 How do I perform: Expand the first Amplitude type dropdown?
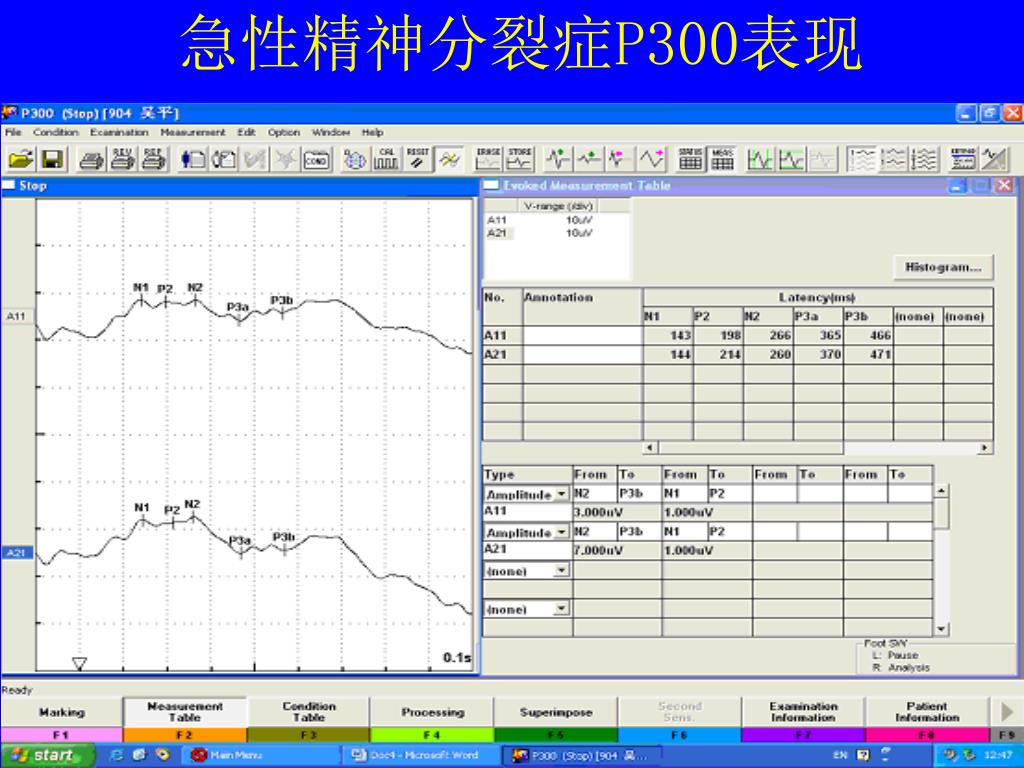[x=562, y=494]
